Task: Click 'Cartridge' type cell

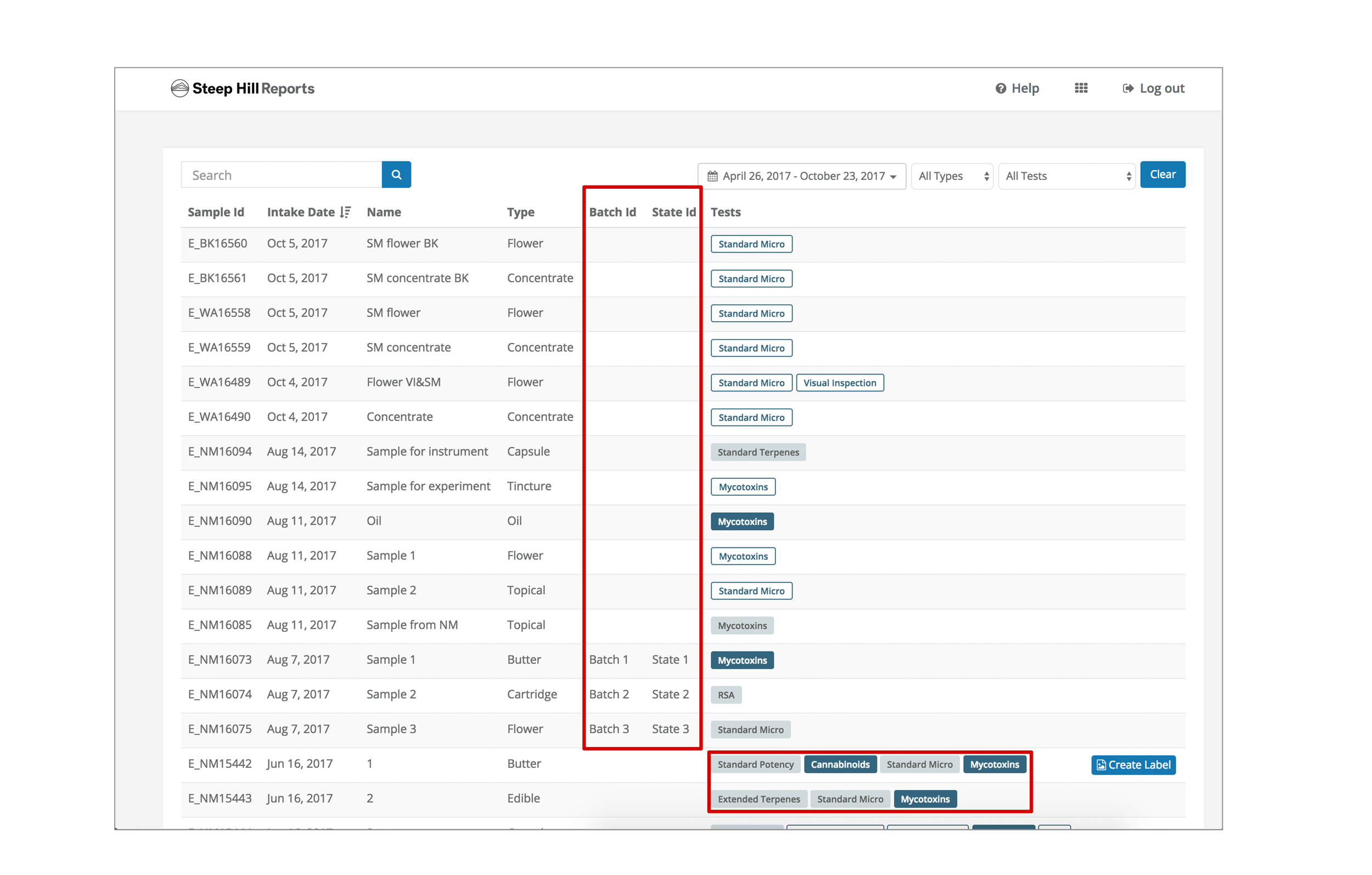Action: coord(532,695)
